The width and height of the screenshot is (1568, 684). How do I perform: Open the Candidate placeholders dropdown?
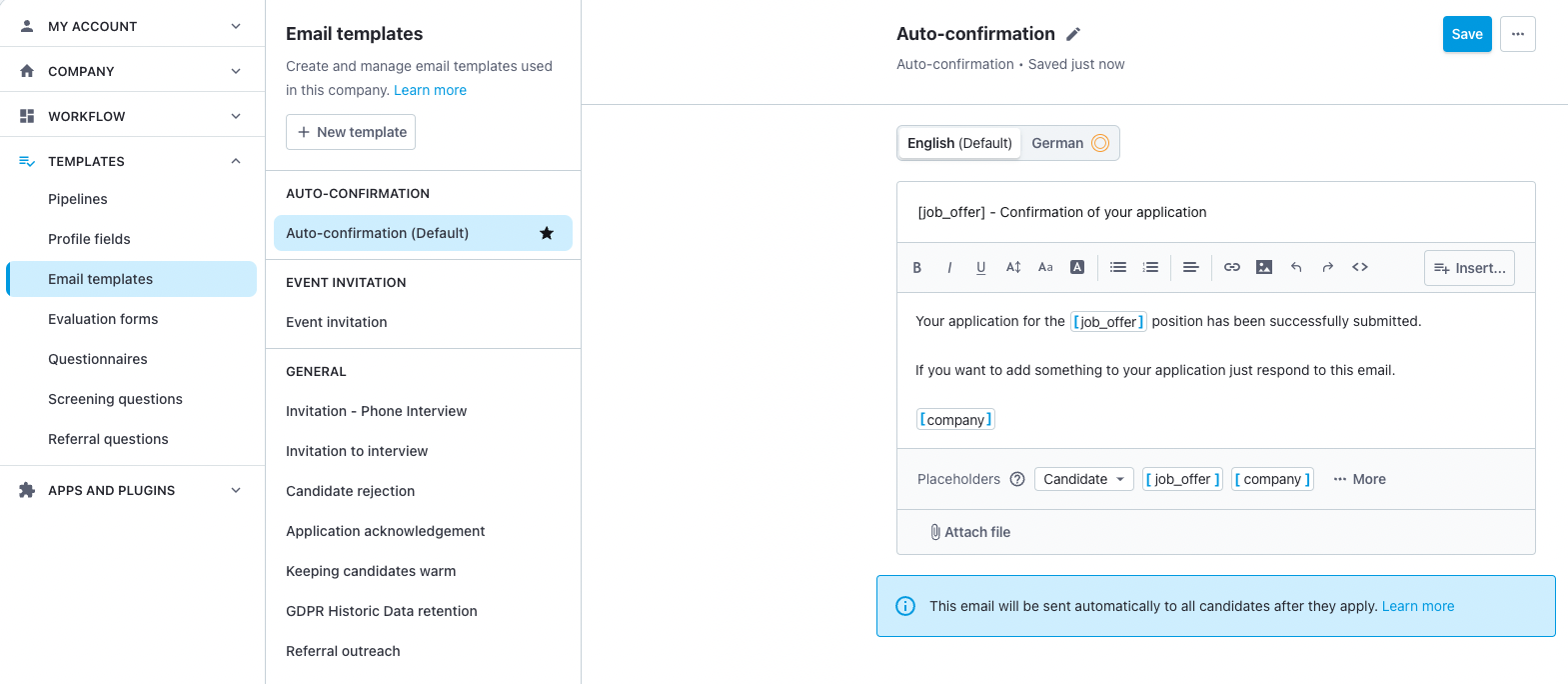(x=1083, y=479)
